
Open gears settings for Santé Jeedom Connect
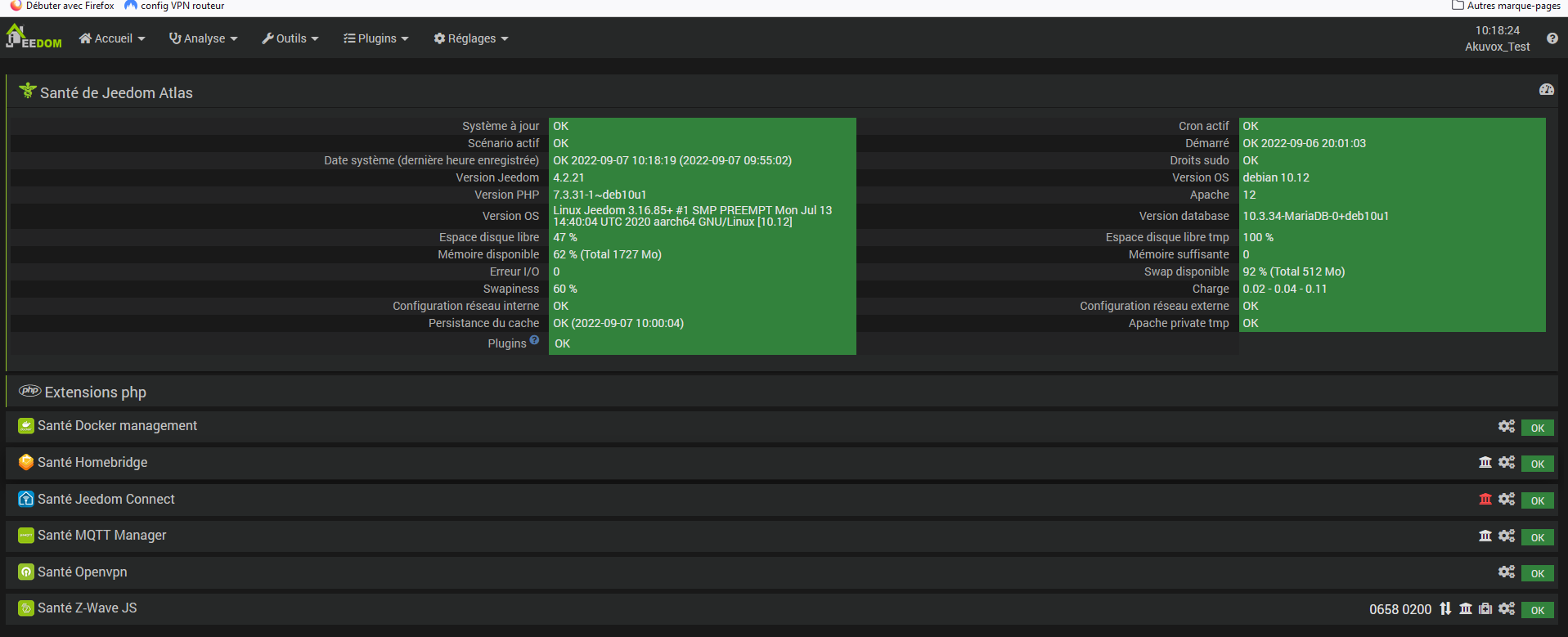point(1507,499)
